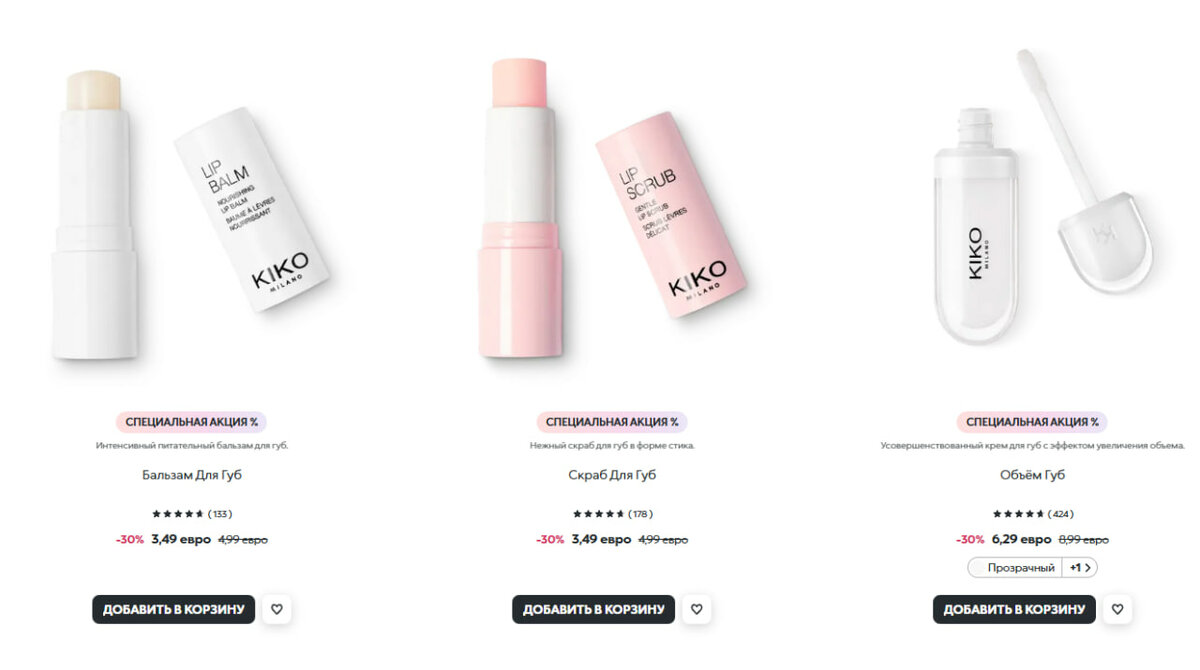
Task: Select the Прозрачный shade option
Action: tap(1015, 567)
